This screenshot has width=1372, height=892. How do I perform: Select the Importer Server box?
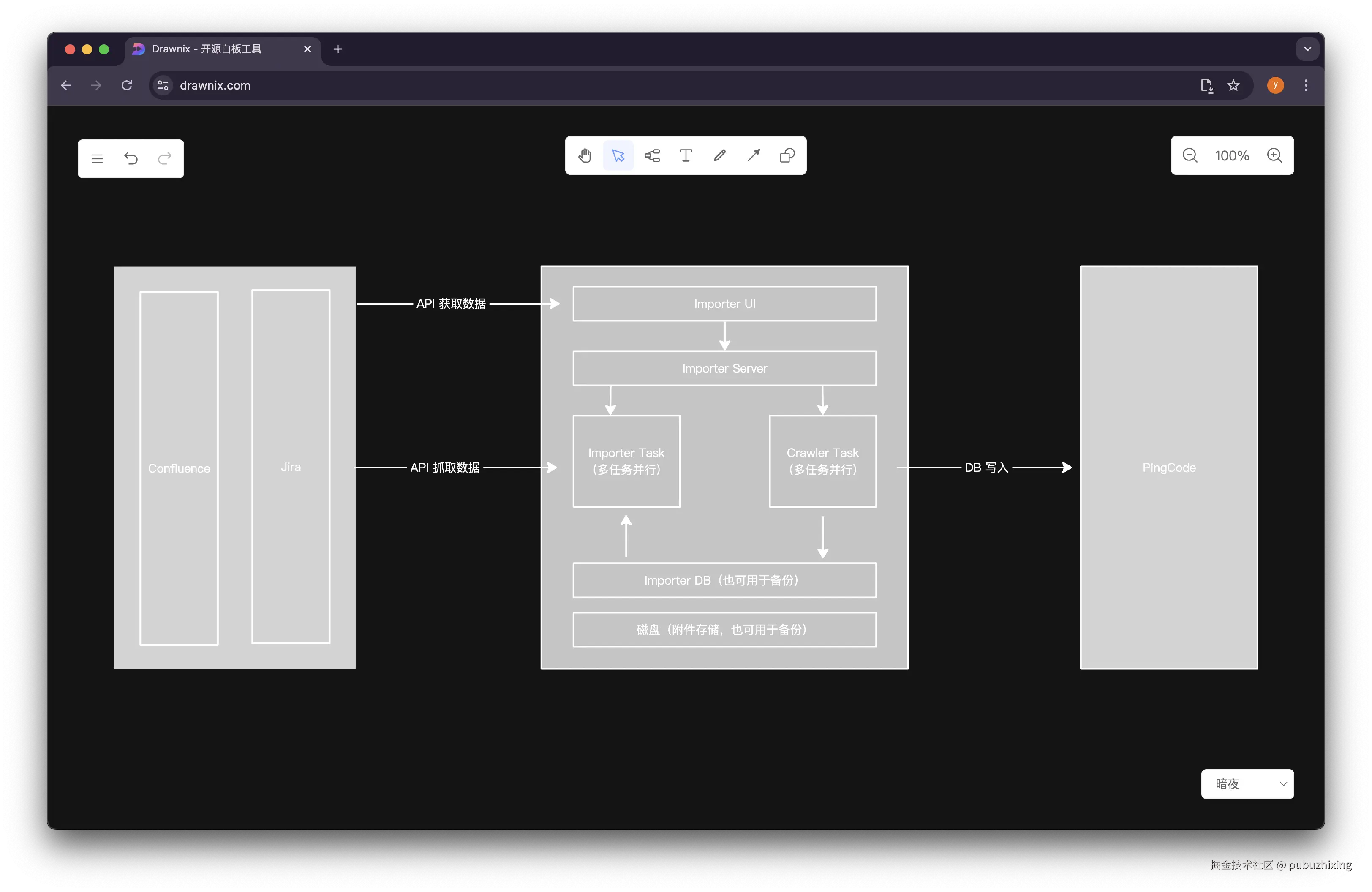[724, 368]
